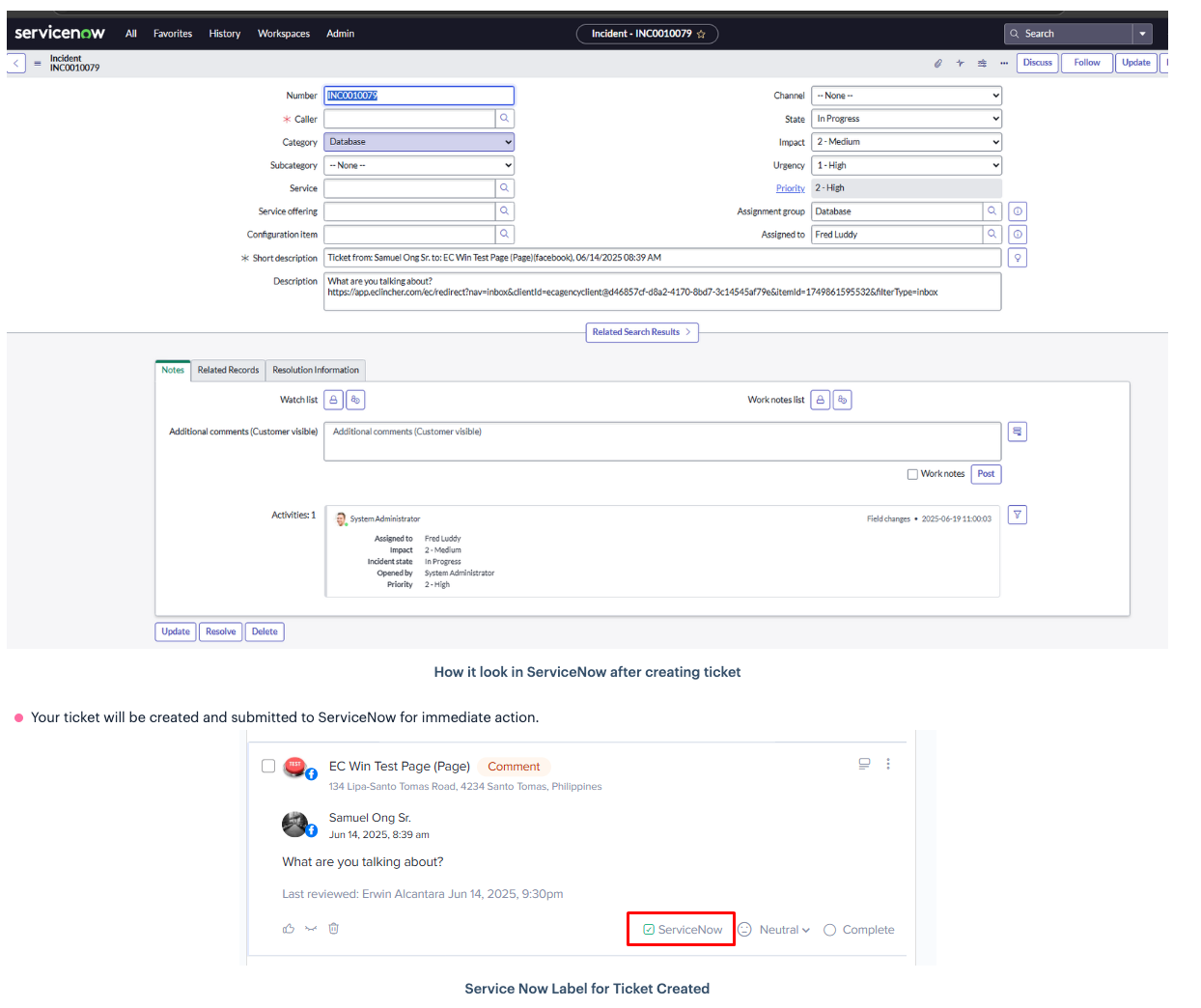The image size is (1201, 1008).
Task: Click the chat bubble icon on comment card
Action: [x=864, y=764]
